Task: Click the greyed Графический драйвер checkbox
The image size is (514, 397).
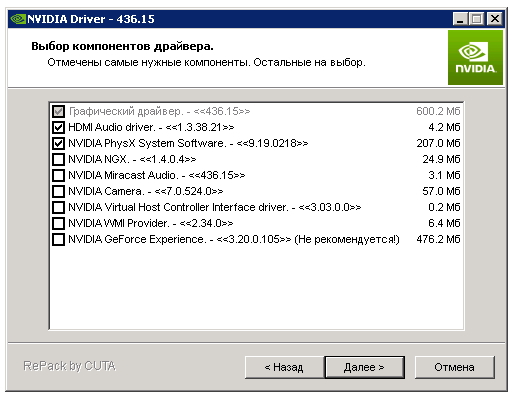Action: point(58,111)
